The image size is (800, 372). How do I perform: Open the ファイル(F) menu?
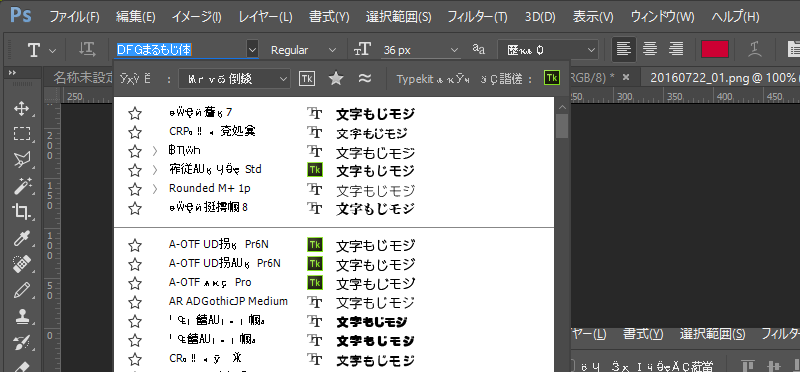pos(74,17)
